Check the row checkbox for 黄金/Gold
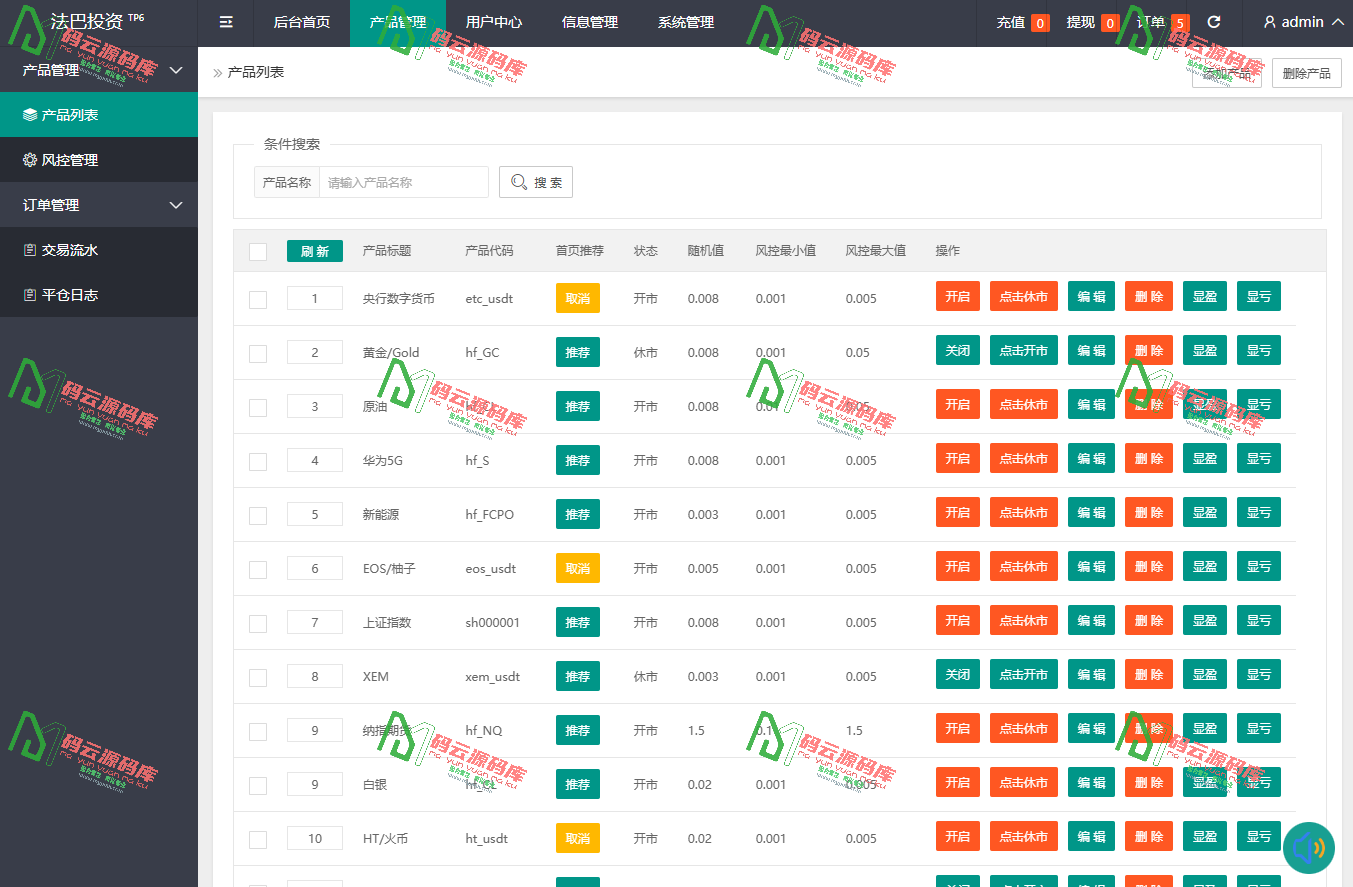The height and width of the screenshot is (887, 1353). click(257, 352)
